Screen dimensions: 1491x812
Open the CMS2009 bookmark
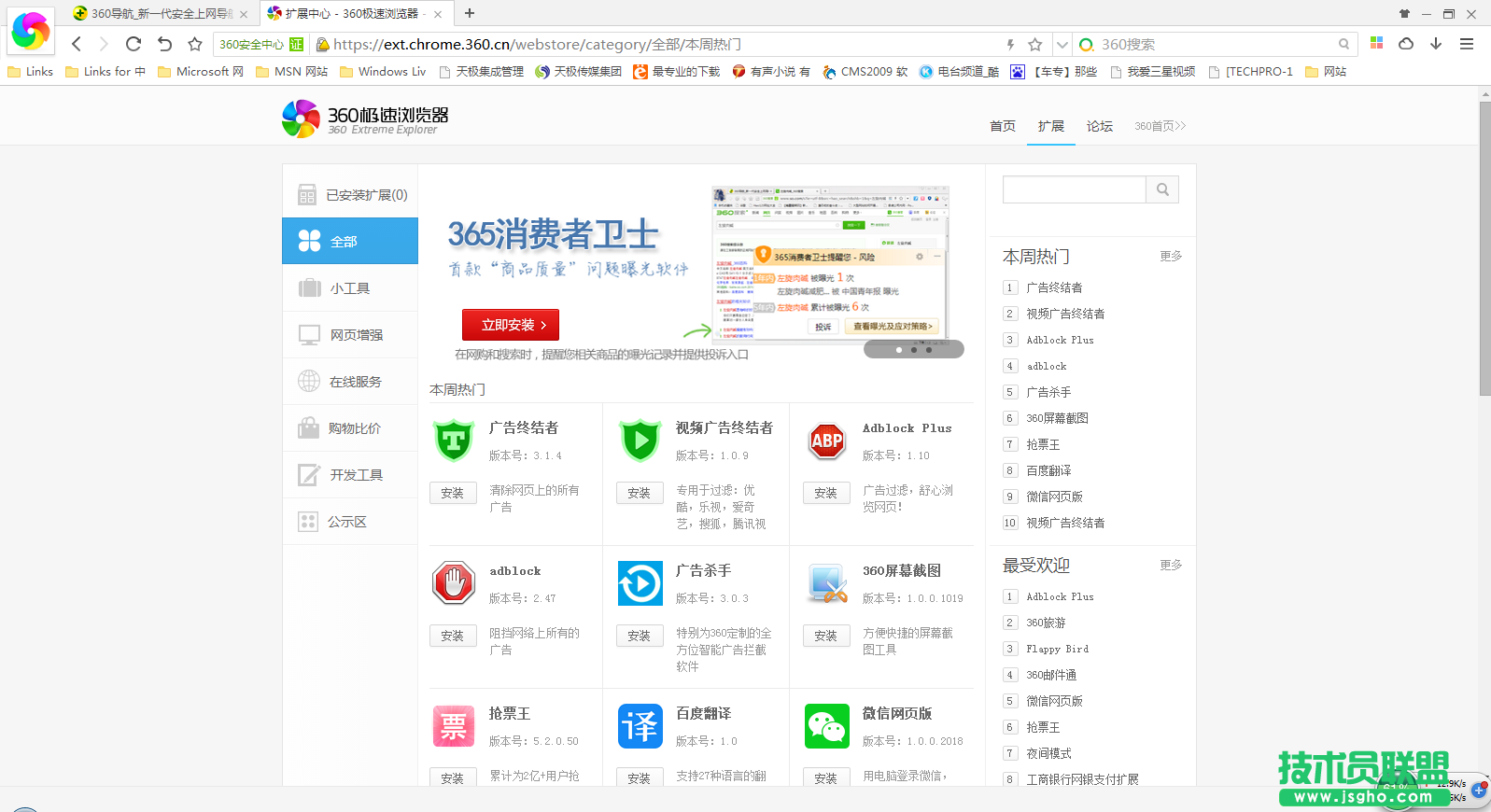tap(865, 71)
